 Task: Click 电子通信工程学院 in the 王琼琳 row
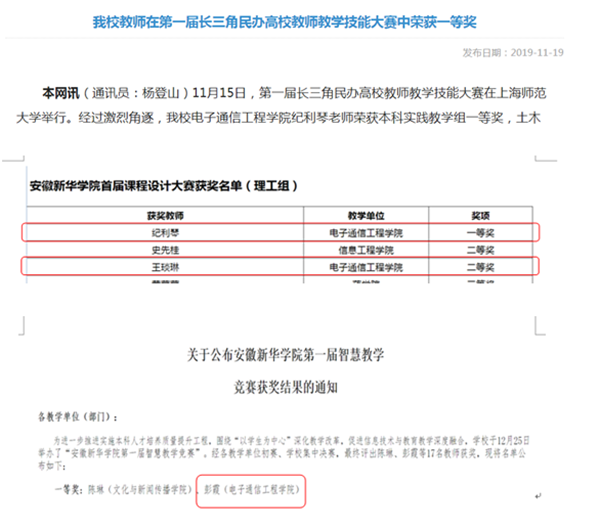click(x=369, y=268)
